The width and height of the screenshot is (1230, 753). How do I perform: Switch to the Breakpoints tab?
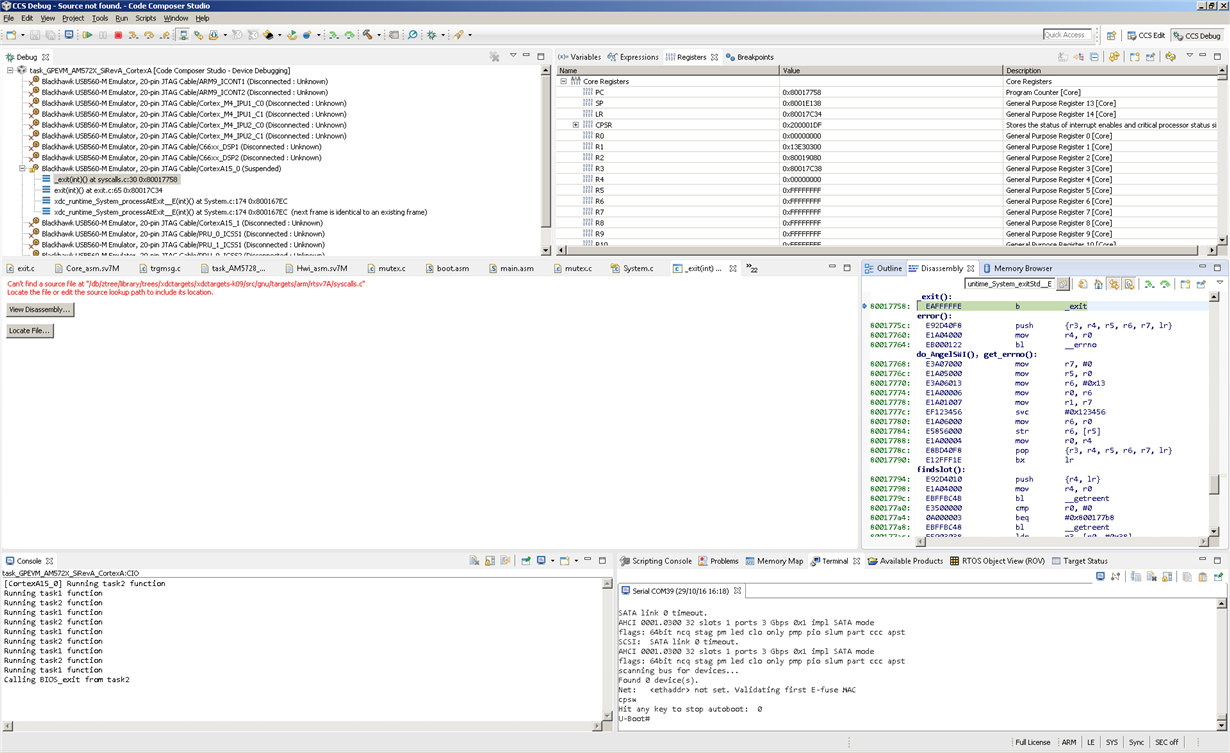(x=750, y=57)
